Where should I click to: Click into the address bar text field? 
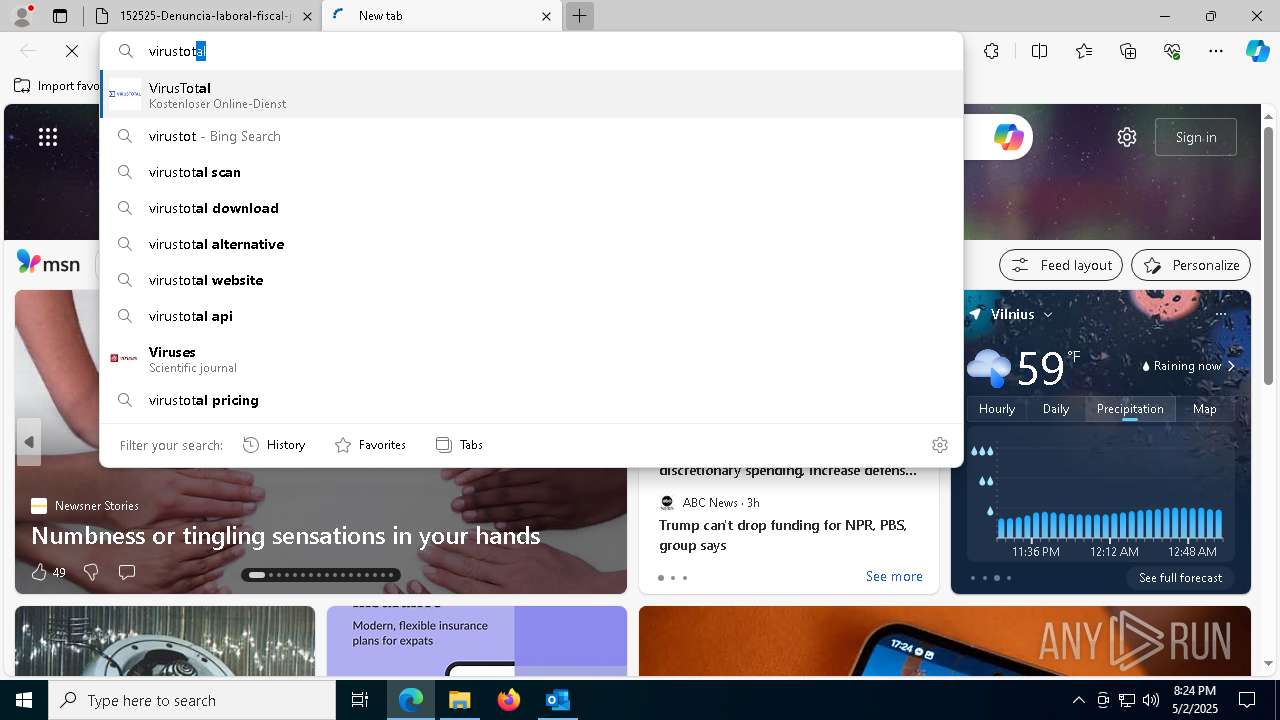(x=531, y=51)
